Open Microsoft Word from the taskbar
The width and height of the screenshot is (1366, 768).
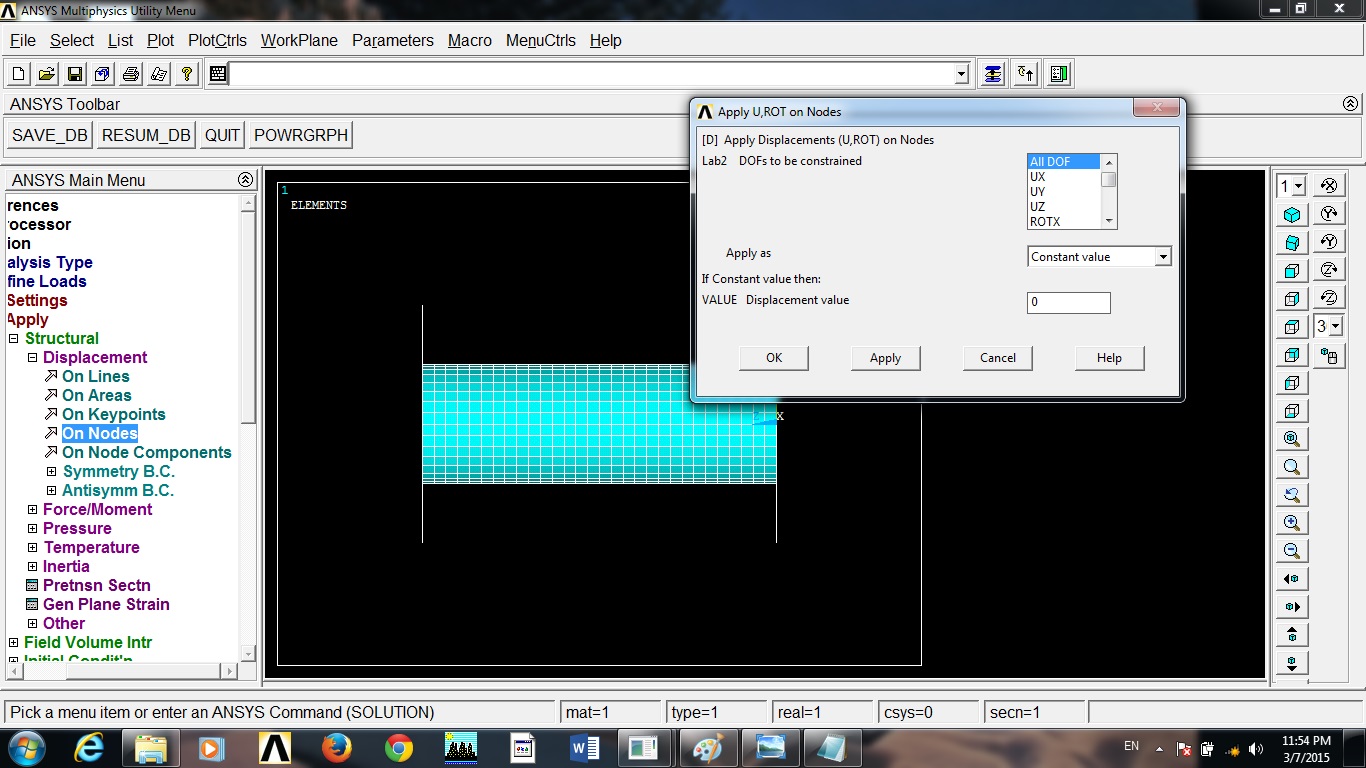coord(585,748)
